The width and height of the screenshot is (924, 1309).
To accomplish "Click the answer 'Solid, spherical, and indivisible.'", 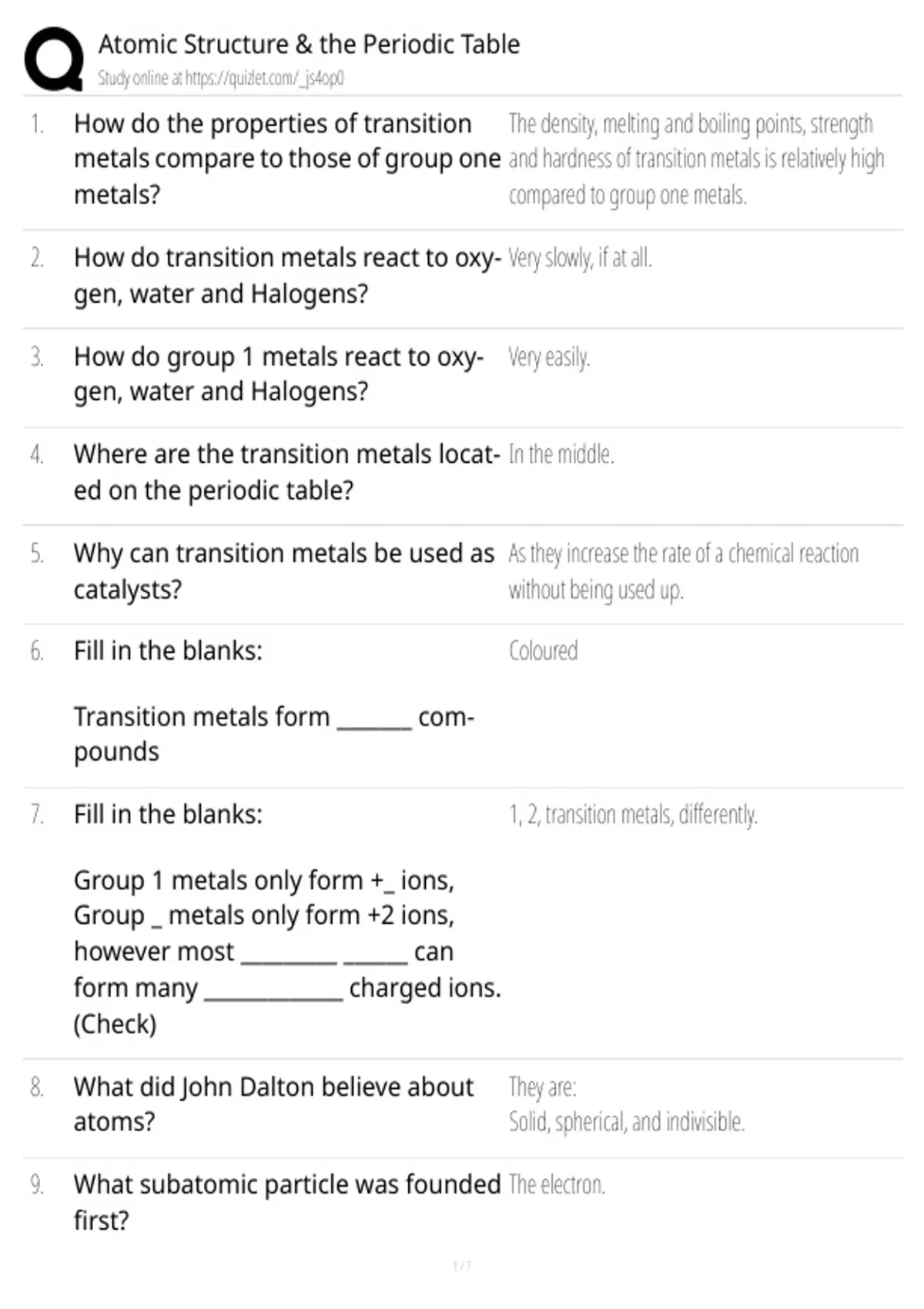I will (x=626, y=1122).
